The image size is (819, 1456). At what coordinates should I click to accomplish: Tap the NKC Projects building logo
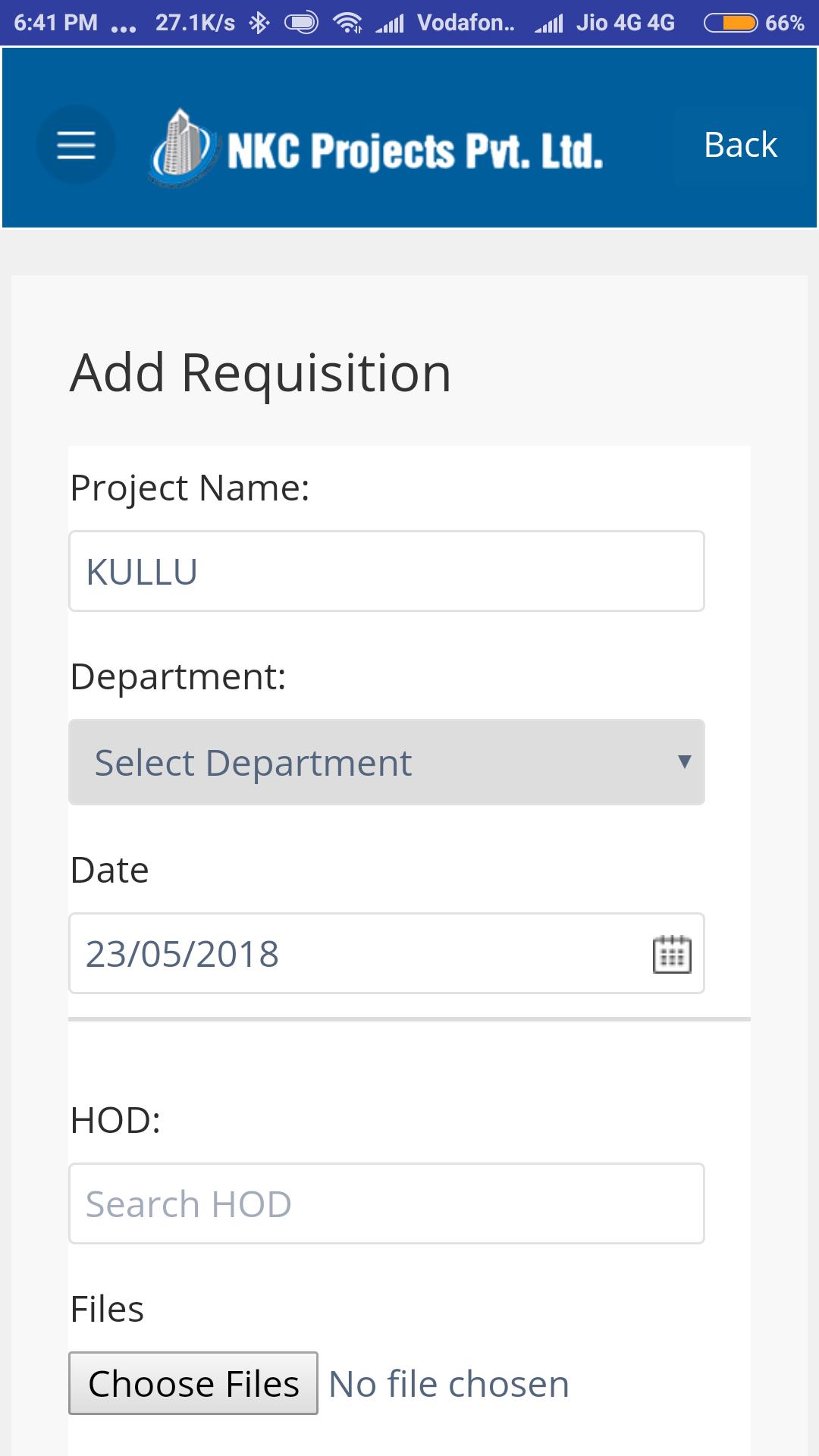point(180,147)
